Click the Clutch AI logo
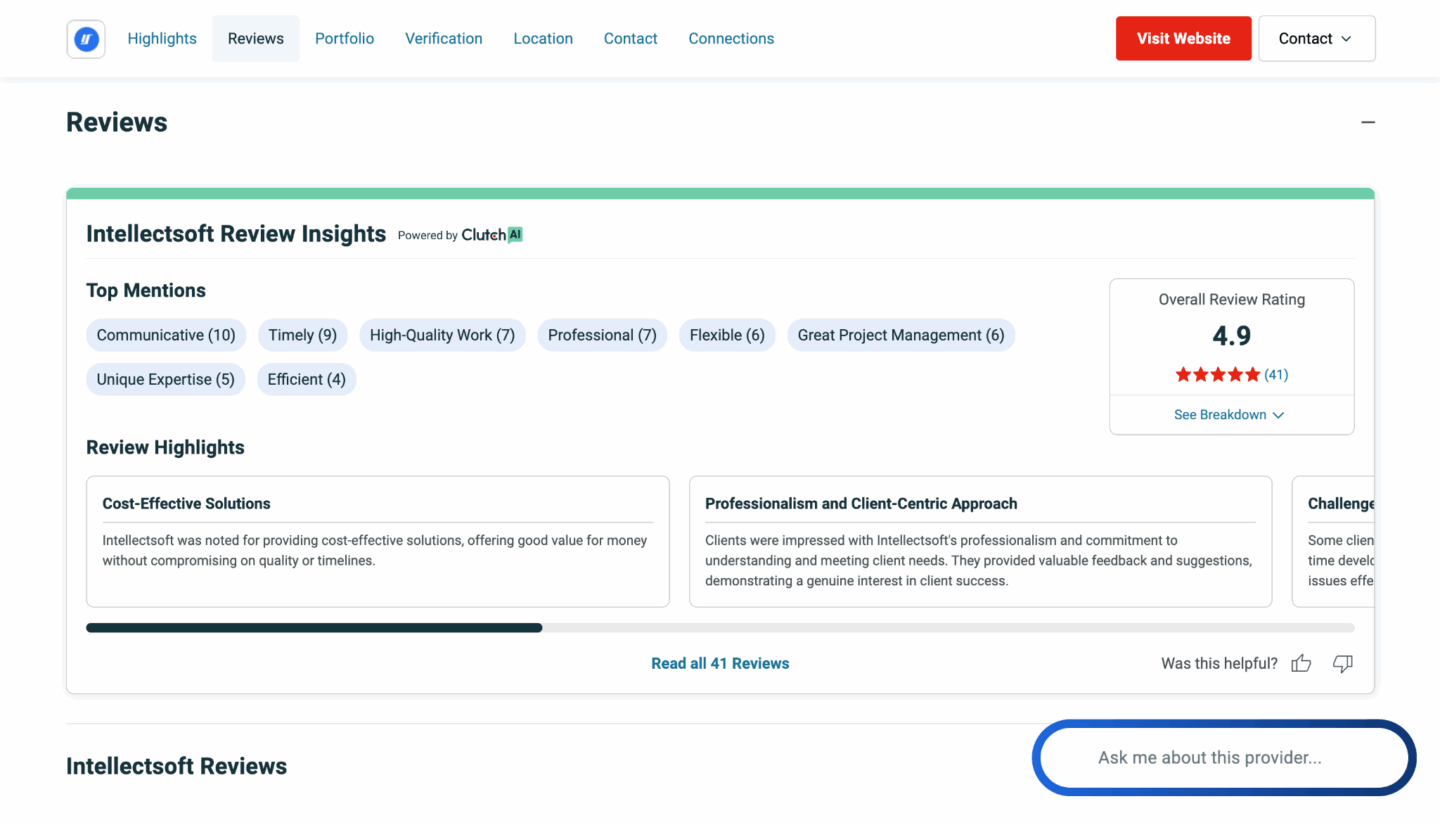The image size is (1440, 825). click(x=492, y=235)
